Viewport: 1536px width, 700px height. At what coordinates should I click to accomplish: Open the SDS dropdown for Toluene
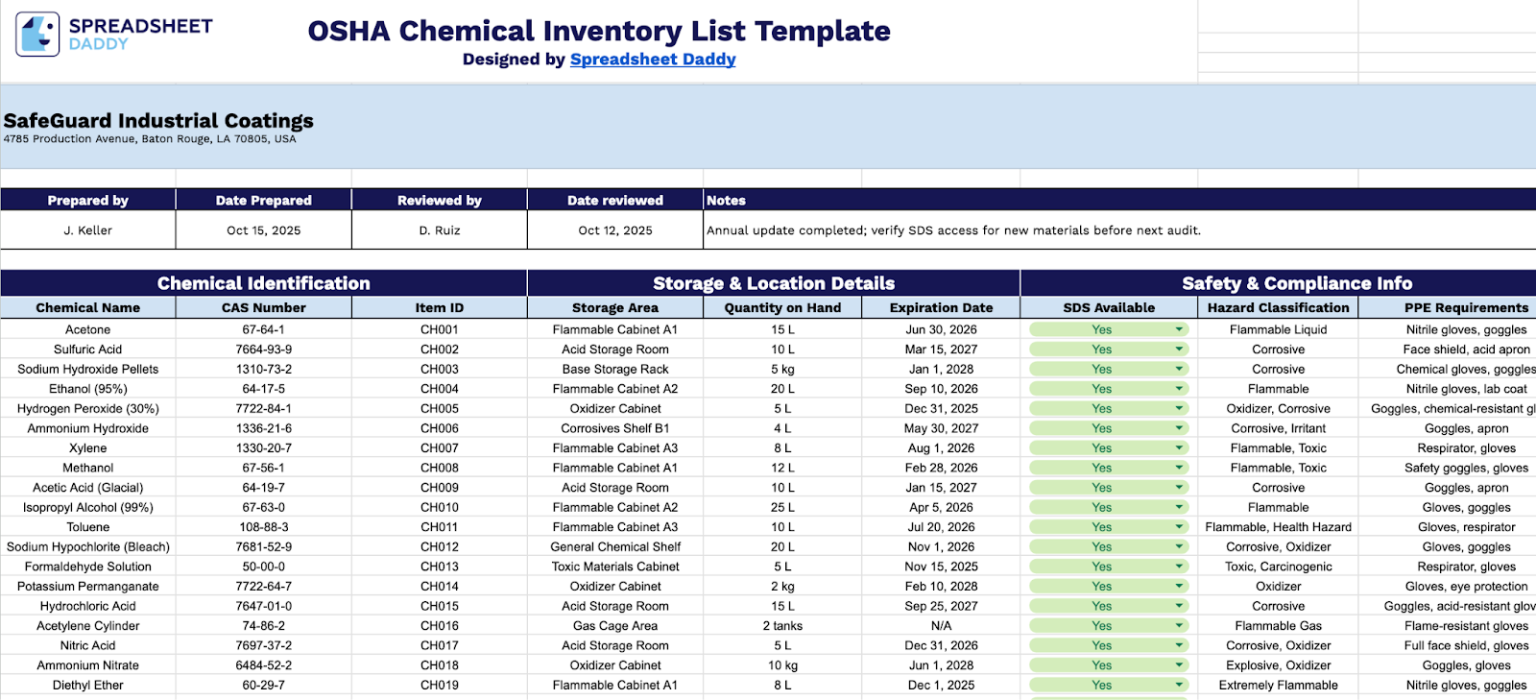[x=1178, y=527]
